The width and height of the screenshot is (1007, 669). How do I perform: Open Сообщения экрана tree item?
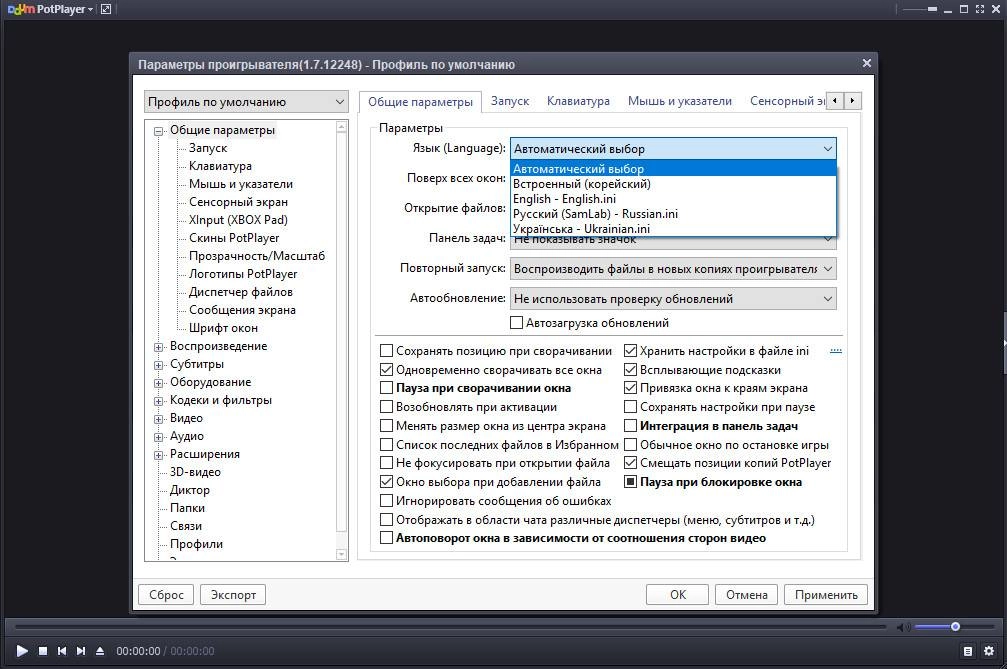[x=242, y=309]
